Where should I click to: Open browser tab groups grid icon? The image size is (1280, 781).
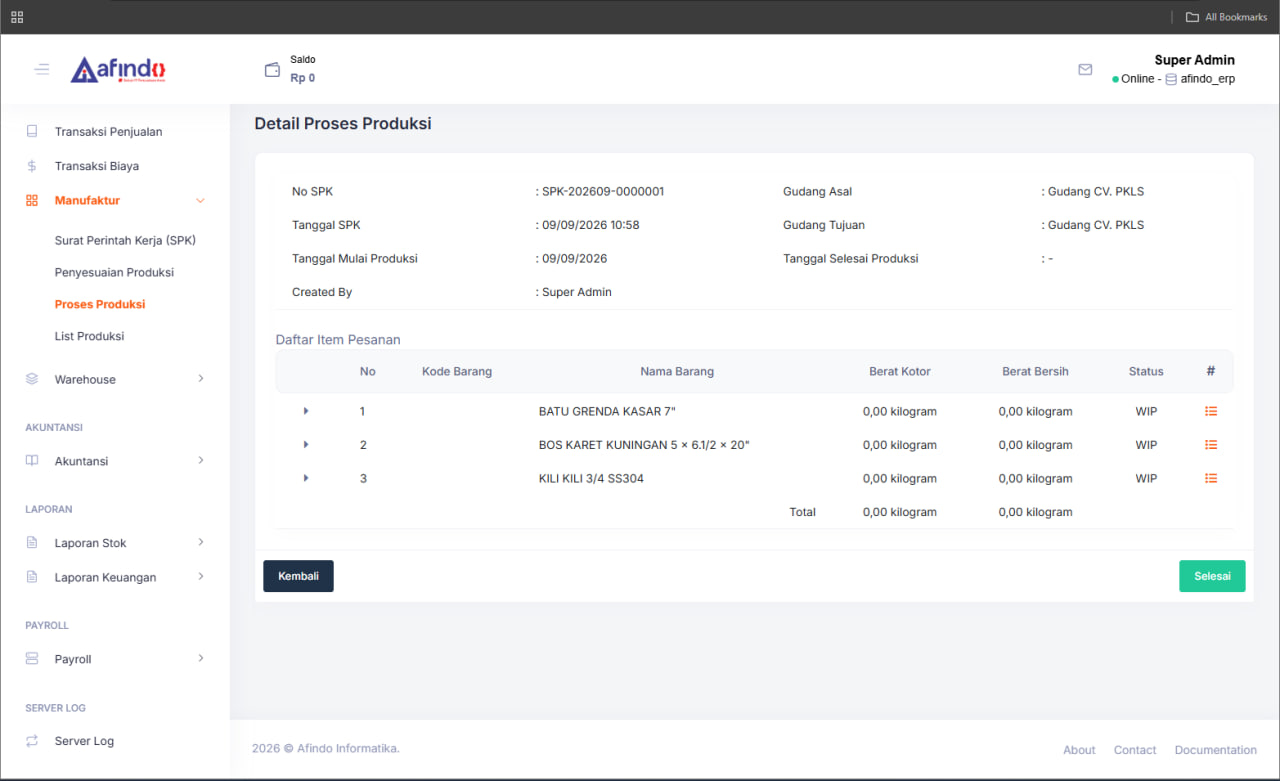point(17,17)
